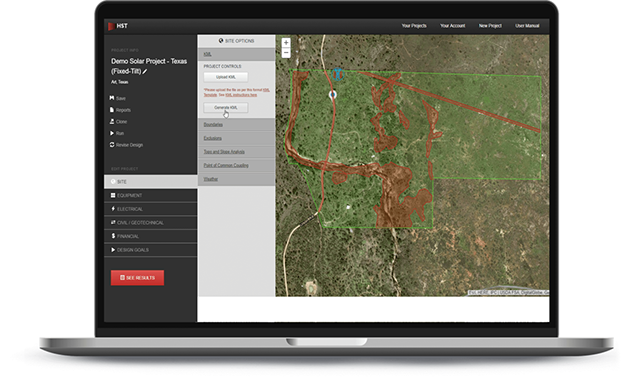Click the Run play icon
This screenshot has height=383, width=625.
click(x=112, y=133)
